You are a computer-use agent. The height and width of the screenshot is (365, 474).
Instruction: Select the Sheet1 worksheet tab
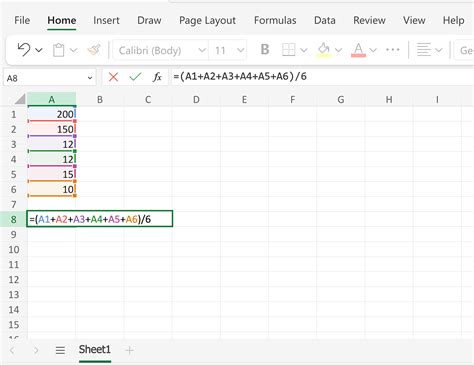(x=95, y=349)
